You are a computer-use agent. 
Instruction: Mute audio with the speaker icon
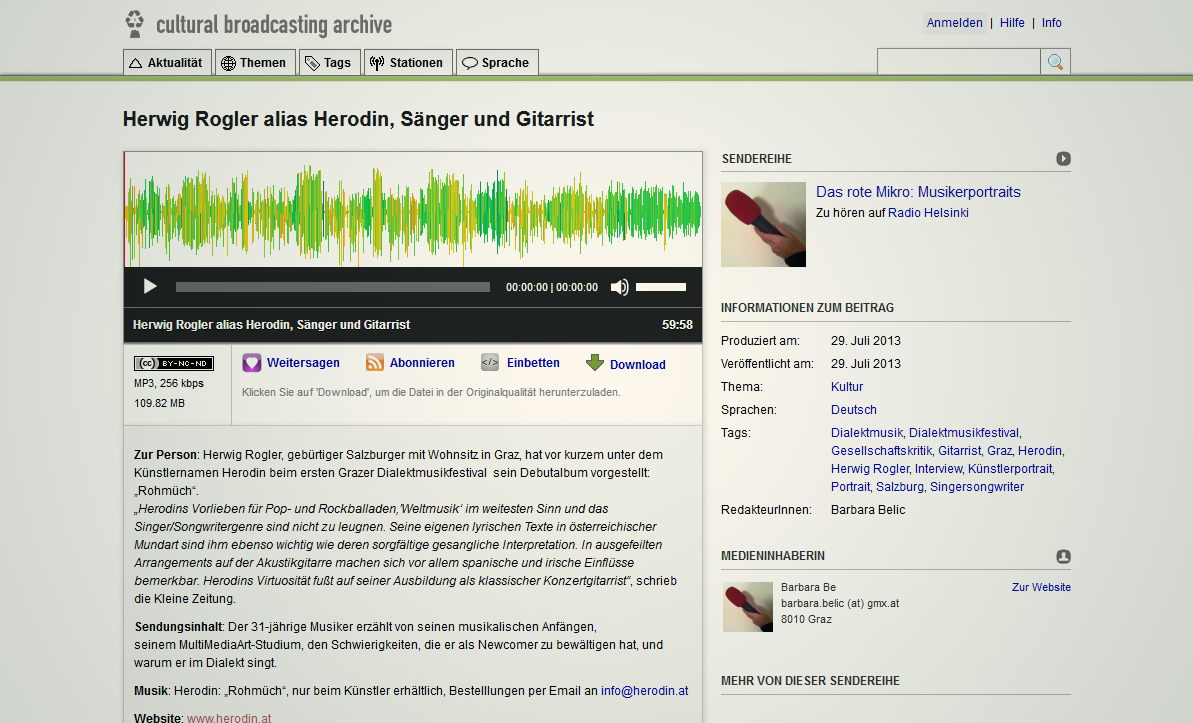click(619, 287)
